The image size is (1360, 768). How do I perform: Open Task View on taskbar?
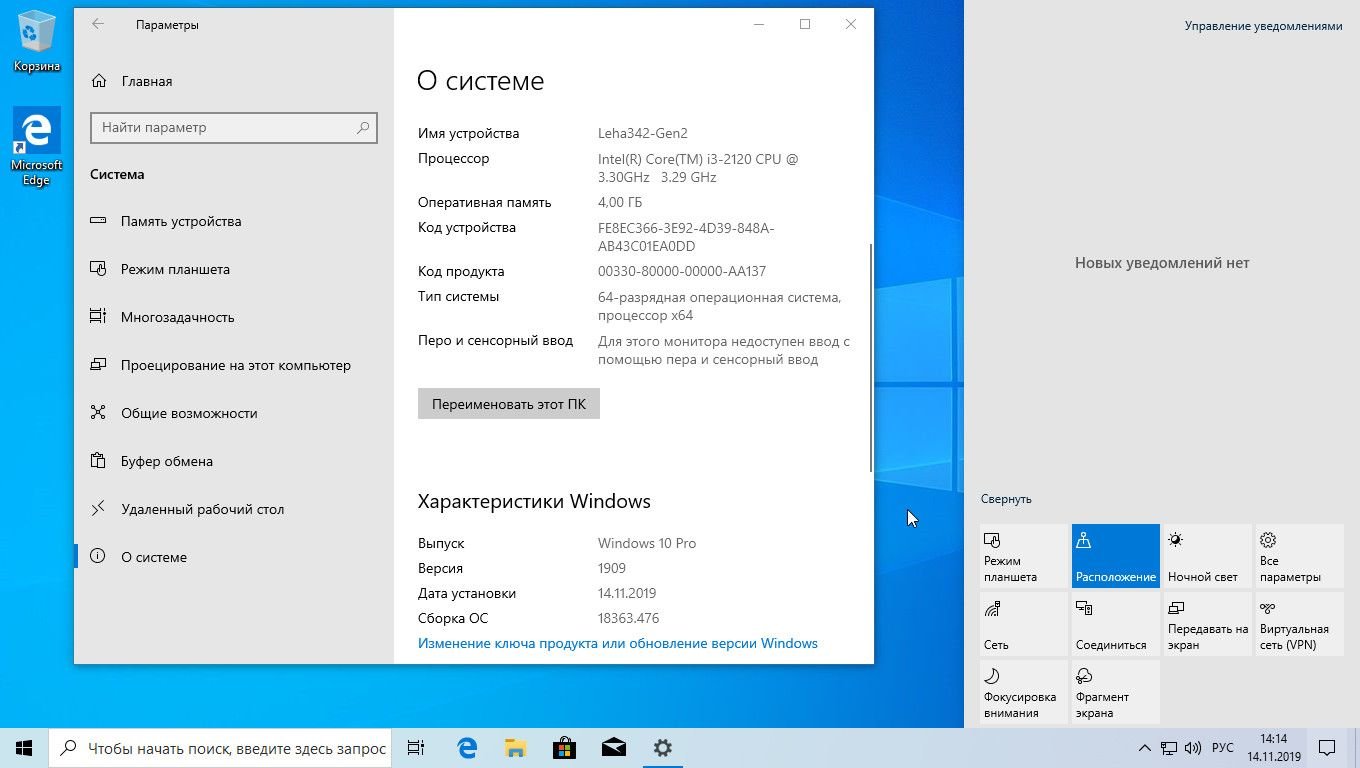tap(416, 748)
